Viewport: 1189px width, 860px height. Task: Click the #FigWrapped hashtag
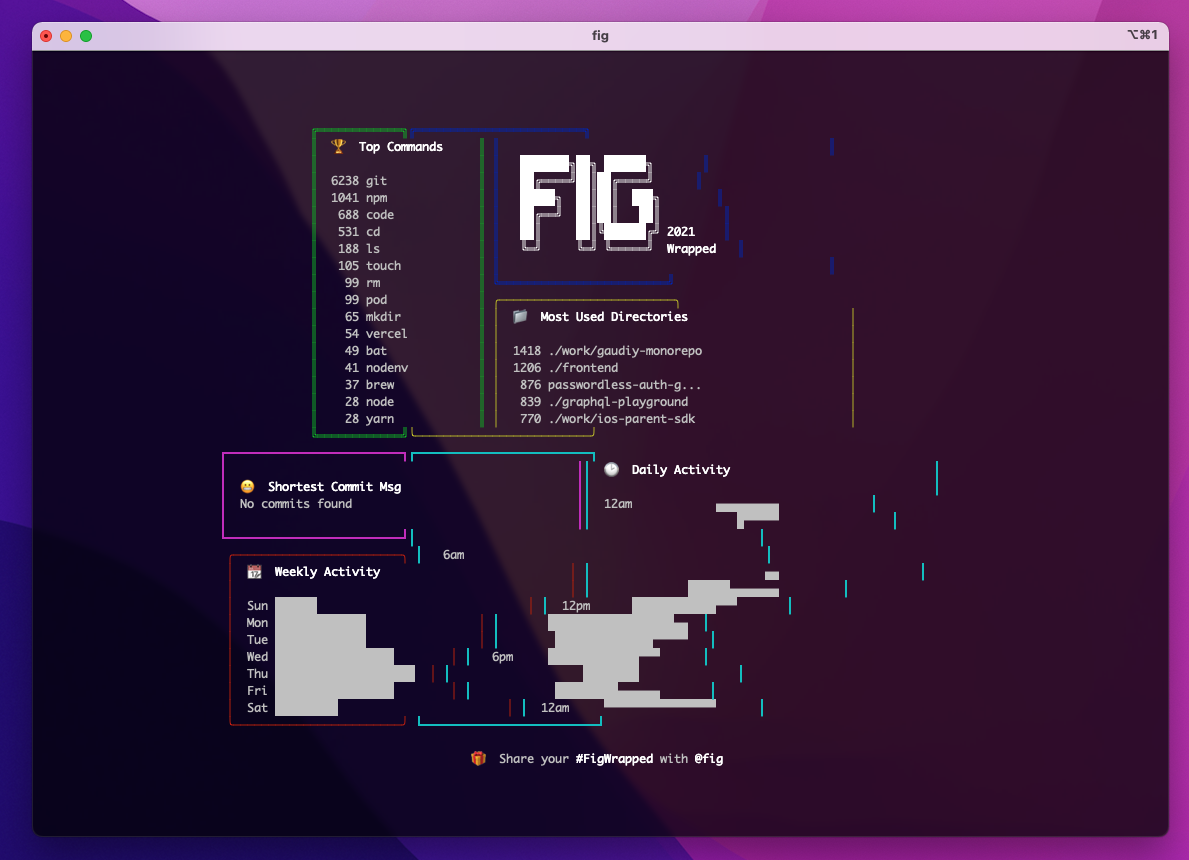click(x=613, y=758)
